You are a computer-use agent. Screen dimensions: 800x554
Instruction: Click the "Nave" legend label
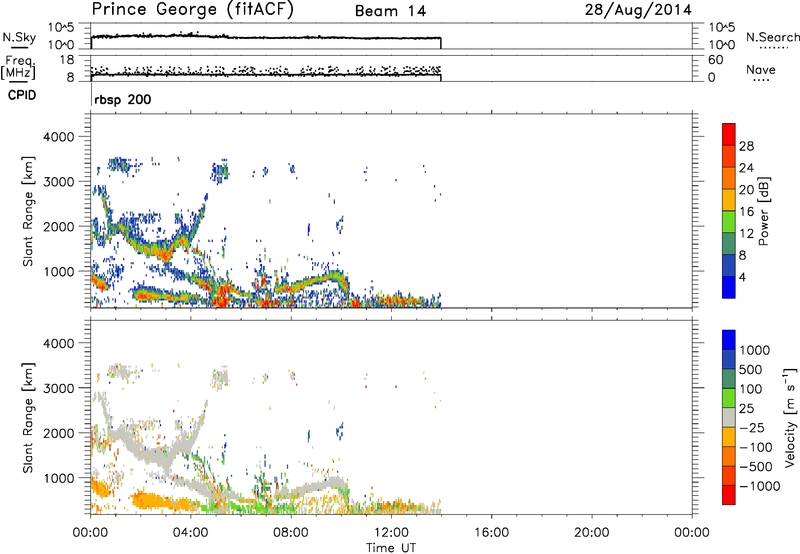[761, 69]
